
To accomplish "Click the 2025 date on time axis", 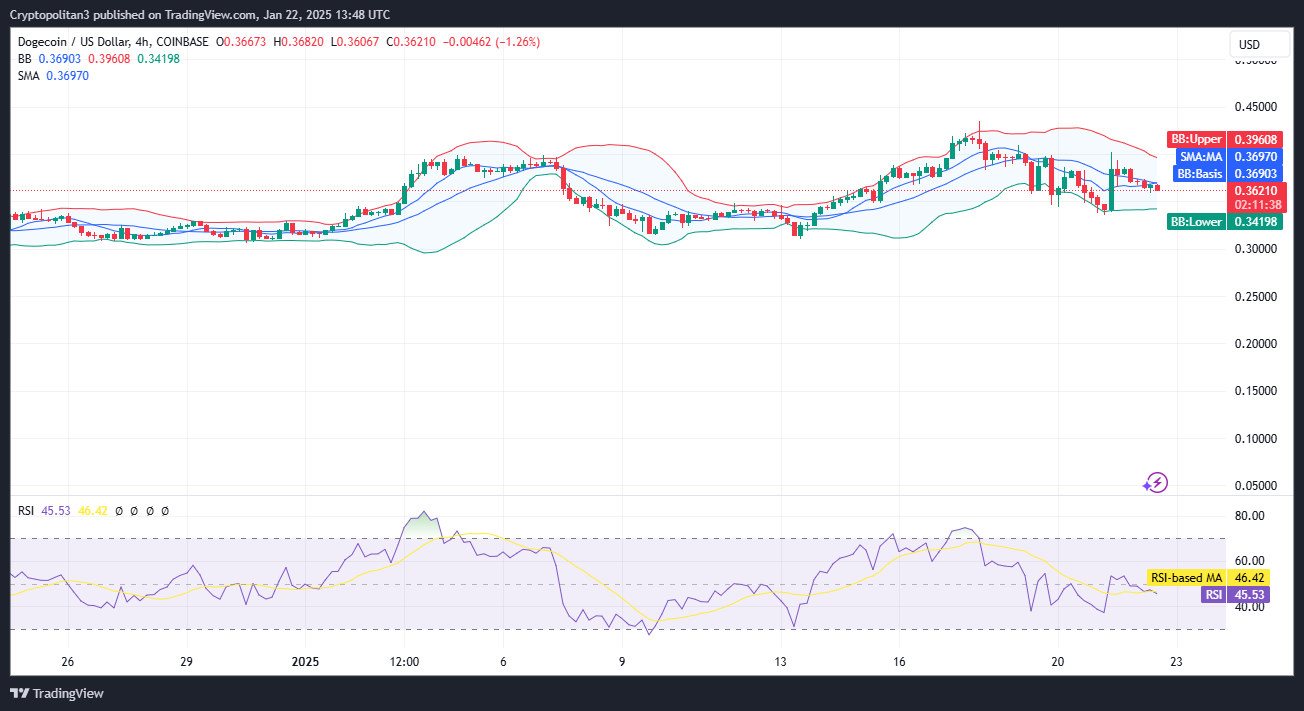I will 305,661.
